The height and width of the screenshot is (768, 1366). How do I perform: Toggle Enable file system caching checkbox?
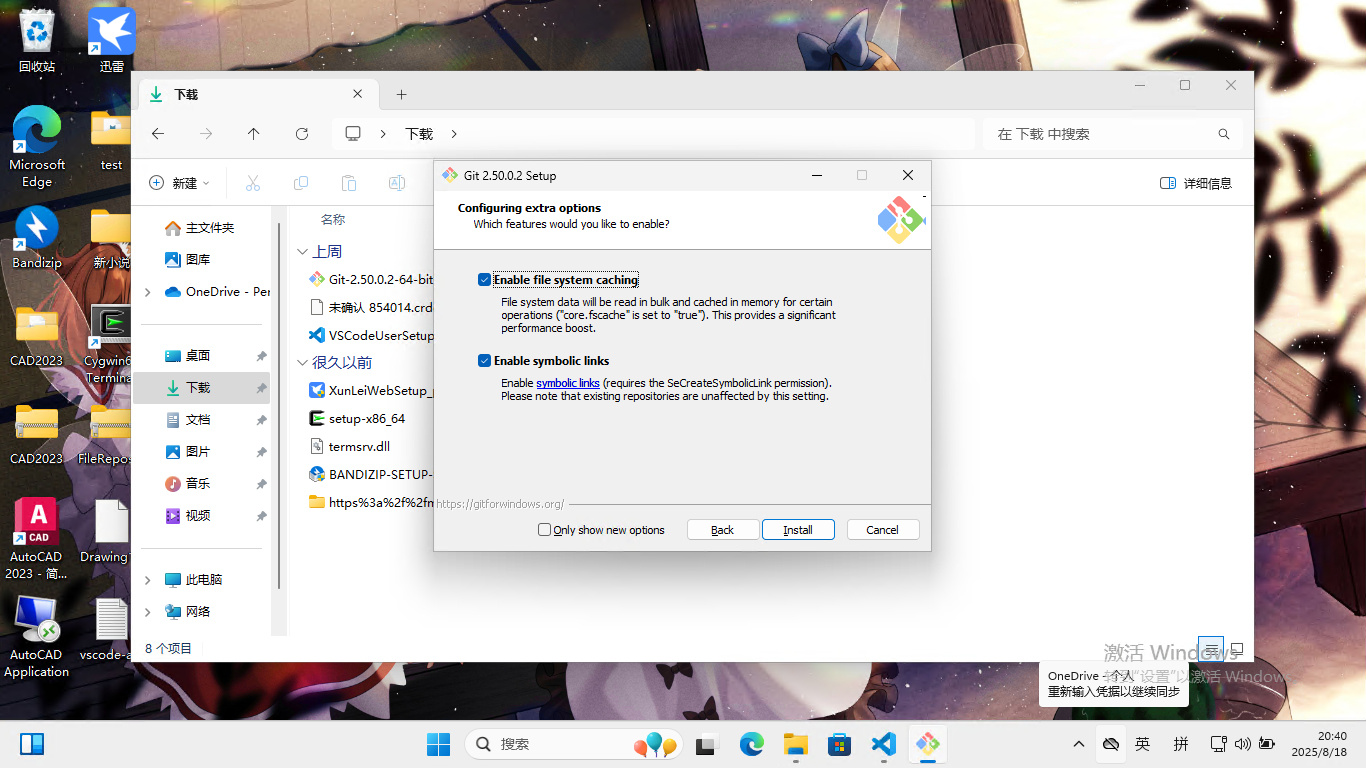click(x=485, y=280)
